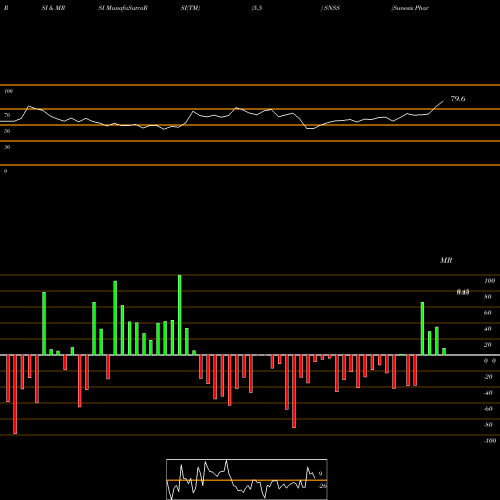Click the '(Sunesis Phar' company name text
Image resolution: width=500 pixels, height=500 pixels.
click(x=410, y=8)
